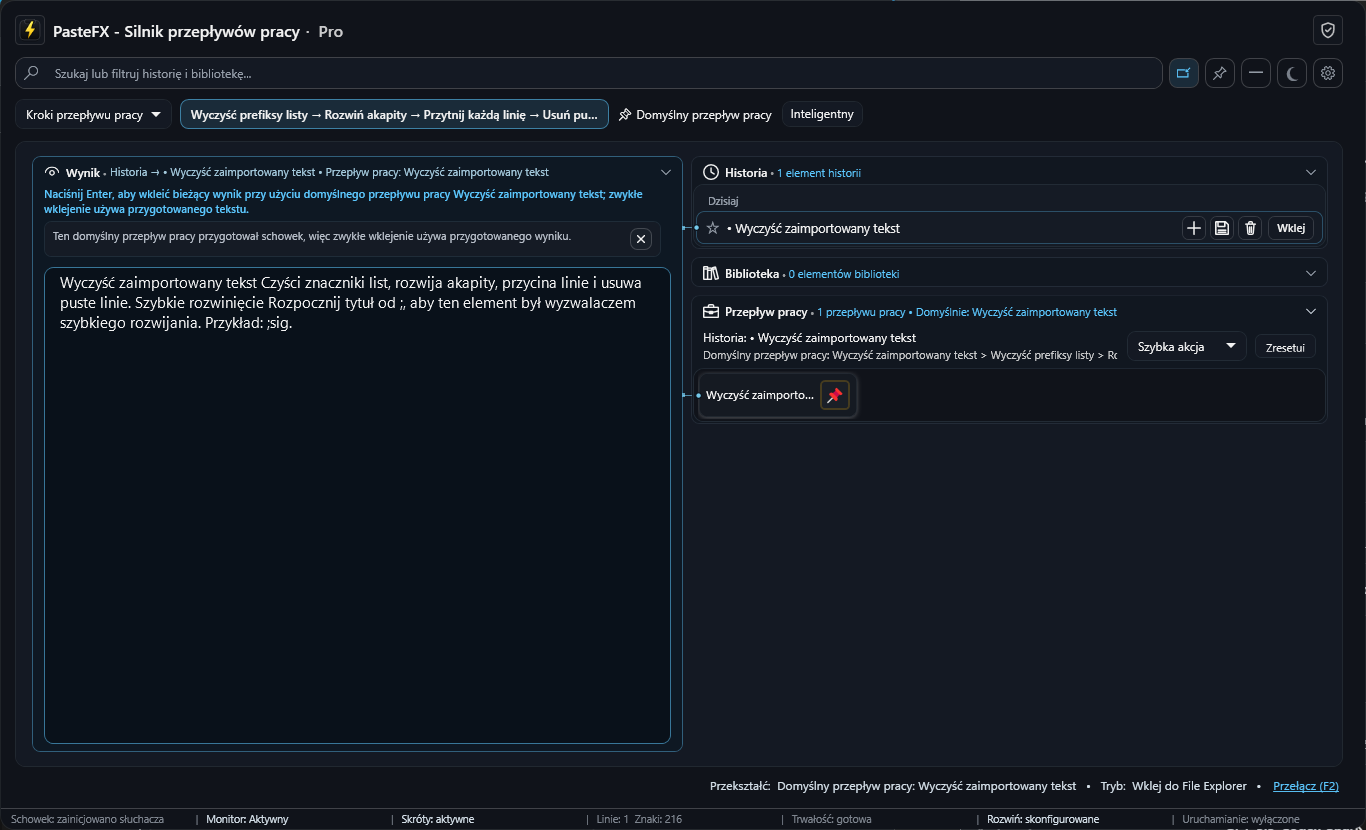Image resolution: width=1366 pixels, height=830 pixels.
Task: Toggle dark mode with the moon icon
Action: pyautogui.click(x=1292, y=73)
